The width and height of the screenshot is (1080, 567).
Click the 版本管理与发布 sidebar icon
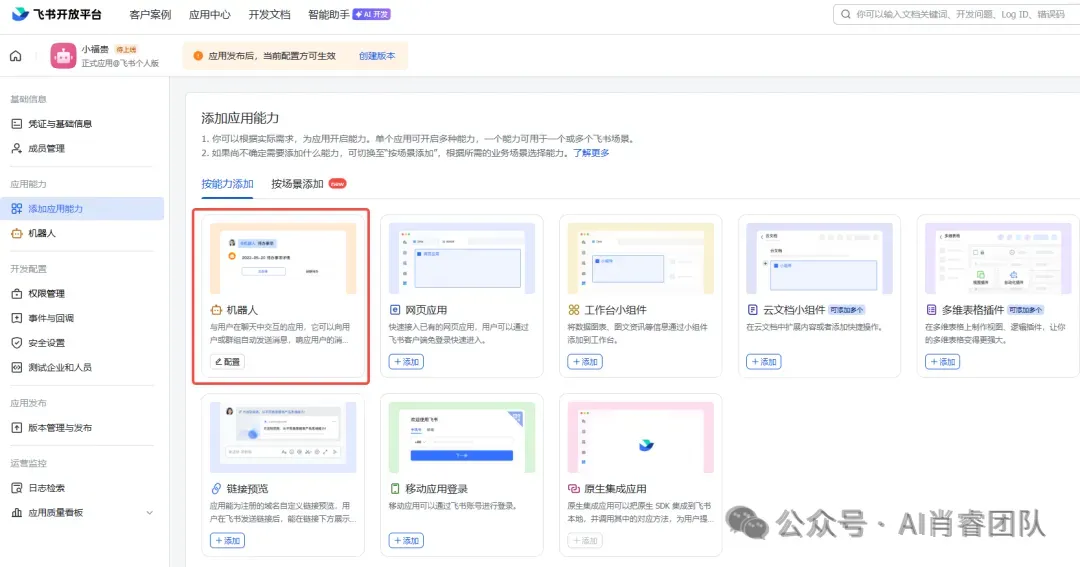[x=17, y=428]
